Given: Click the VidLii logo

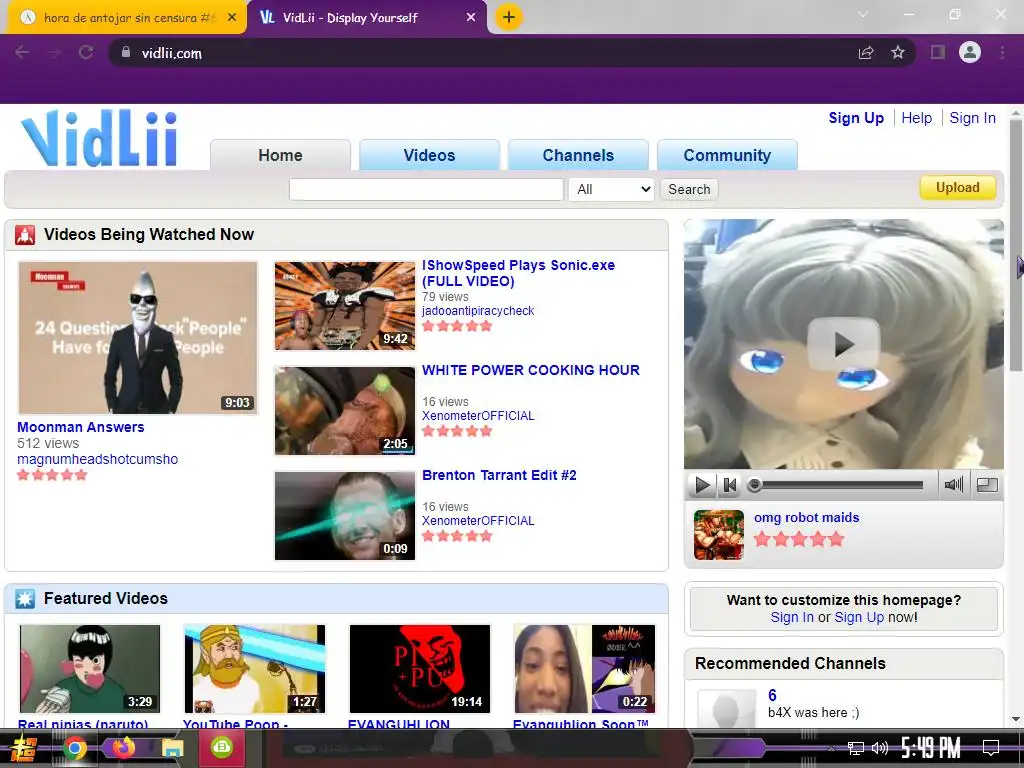Looking at the screenshot, I should click(x=99, y=138).
